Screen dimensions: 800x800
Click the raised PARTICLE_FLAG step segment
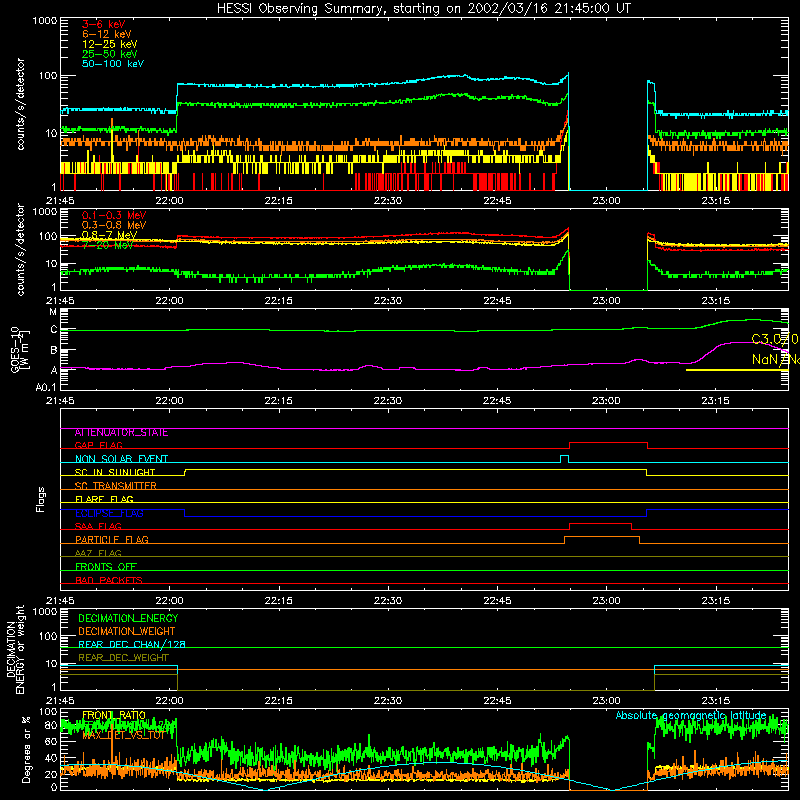602,537
